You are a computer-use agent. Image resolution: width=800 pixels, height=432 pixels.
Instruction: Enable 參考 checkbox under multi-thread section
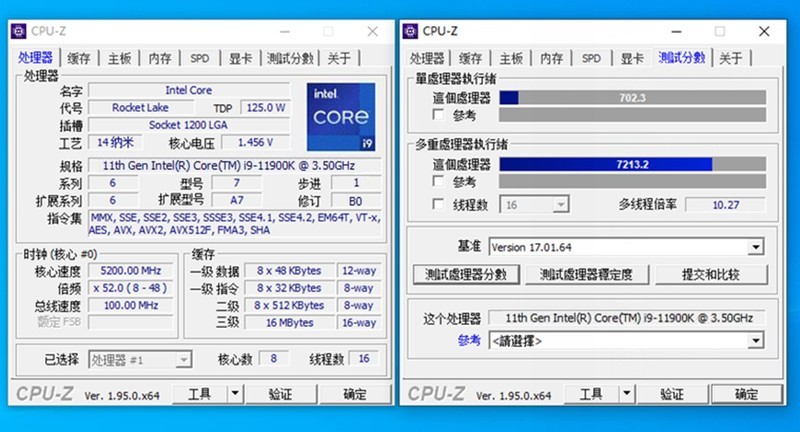coord(438,181)
